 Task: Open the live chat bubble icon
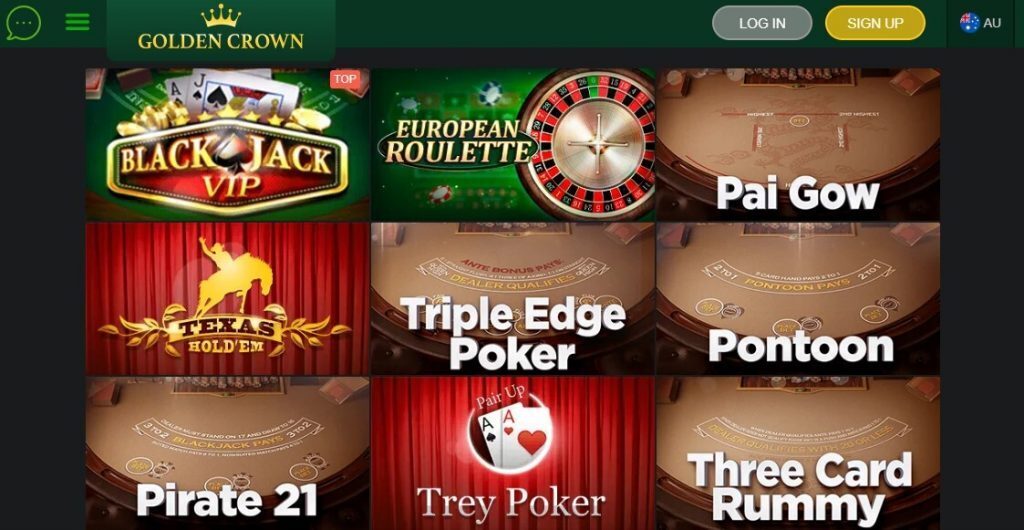pos(24,23)
